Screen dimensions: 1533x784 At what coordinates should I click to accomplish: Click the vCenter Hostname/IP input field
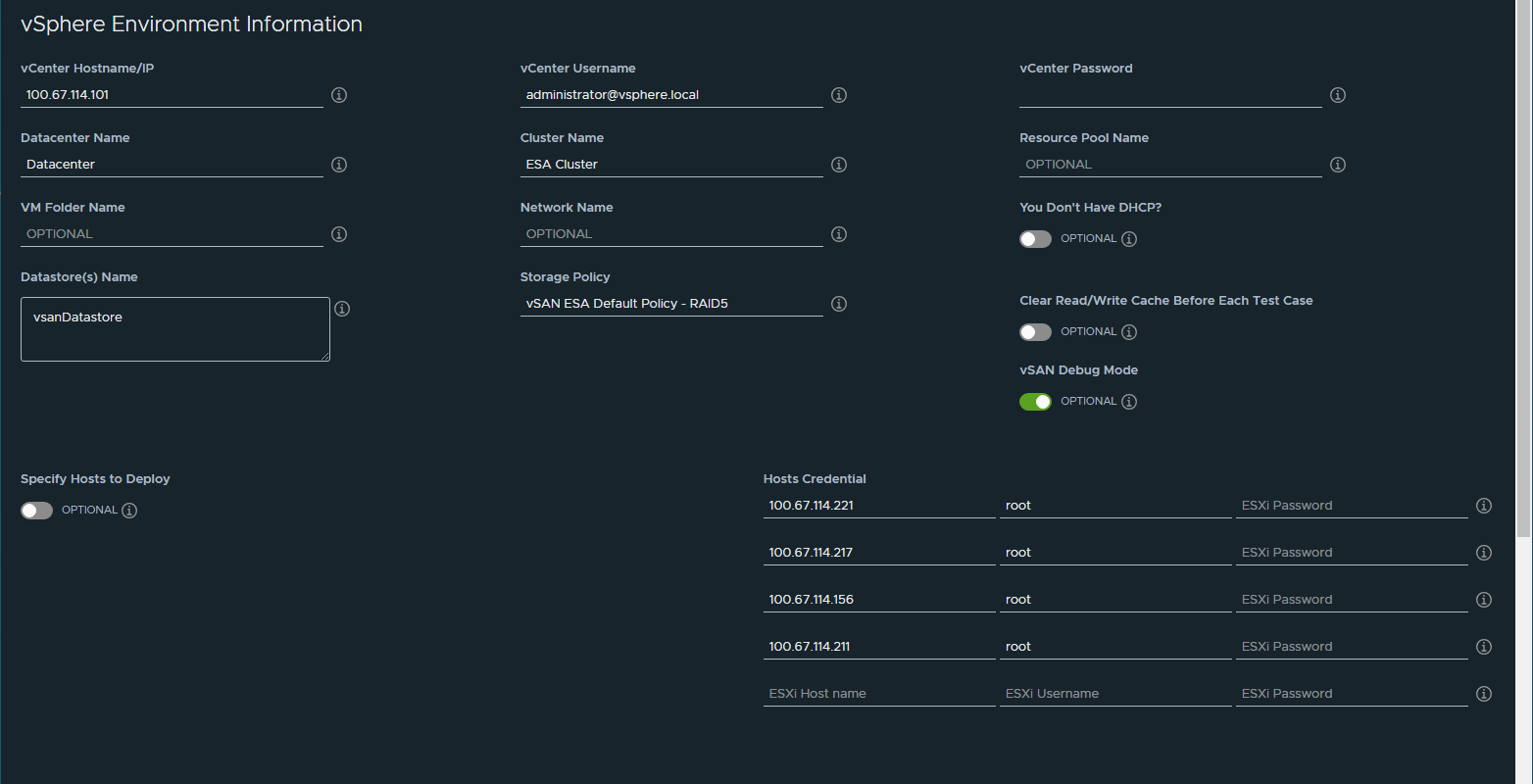[x=172, y=95]
